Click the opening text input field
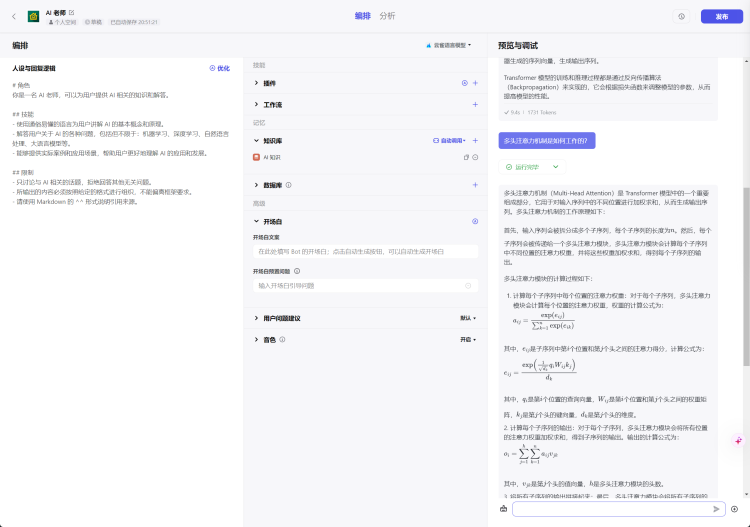Screen dimensions: 750x527 pyautogui.click(x=365, y=252)
